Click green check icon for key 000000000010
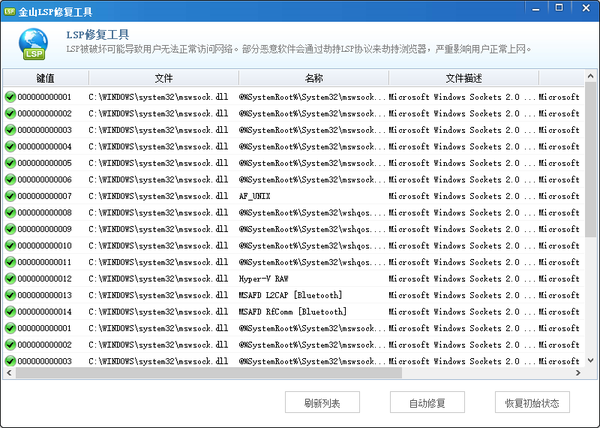The image size is (600, 428). coord(10,245)
